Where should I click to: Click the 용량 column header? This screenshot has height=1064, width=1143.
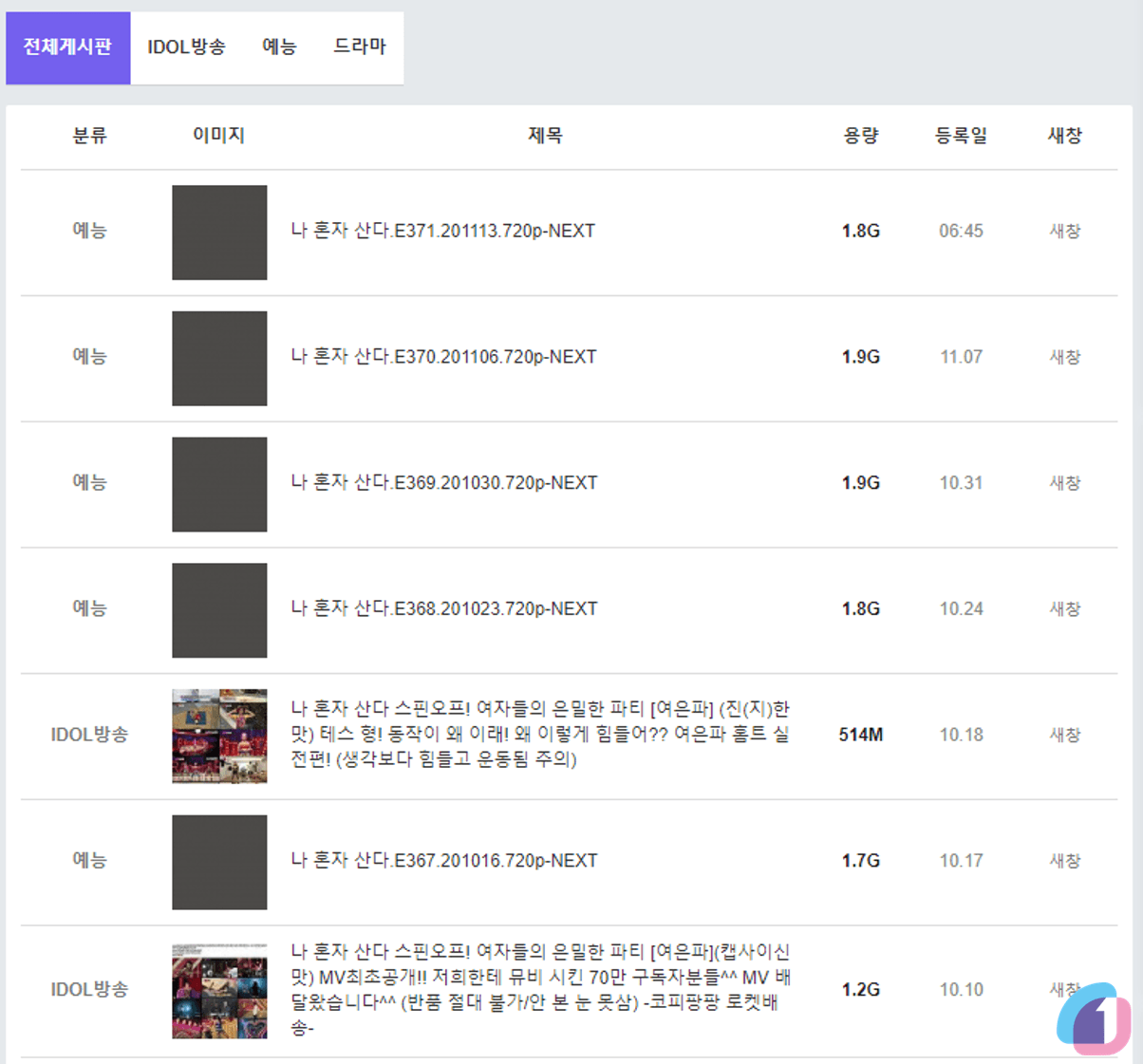(861, 136)
